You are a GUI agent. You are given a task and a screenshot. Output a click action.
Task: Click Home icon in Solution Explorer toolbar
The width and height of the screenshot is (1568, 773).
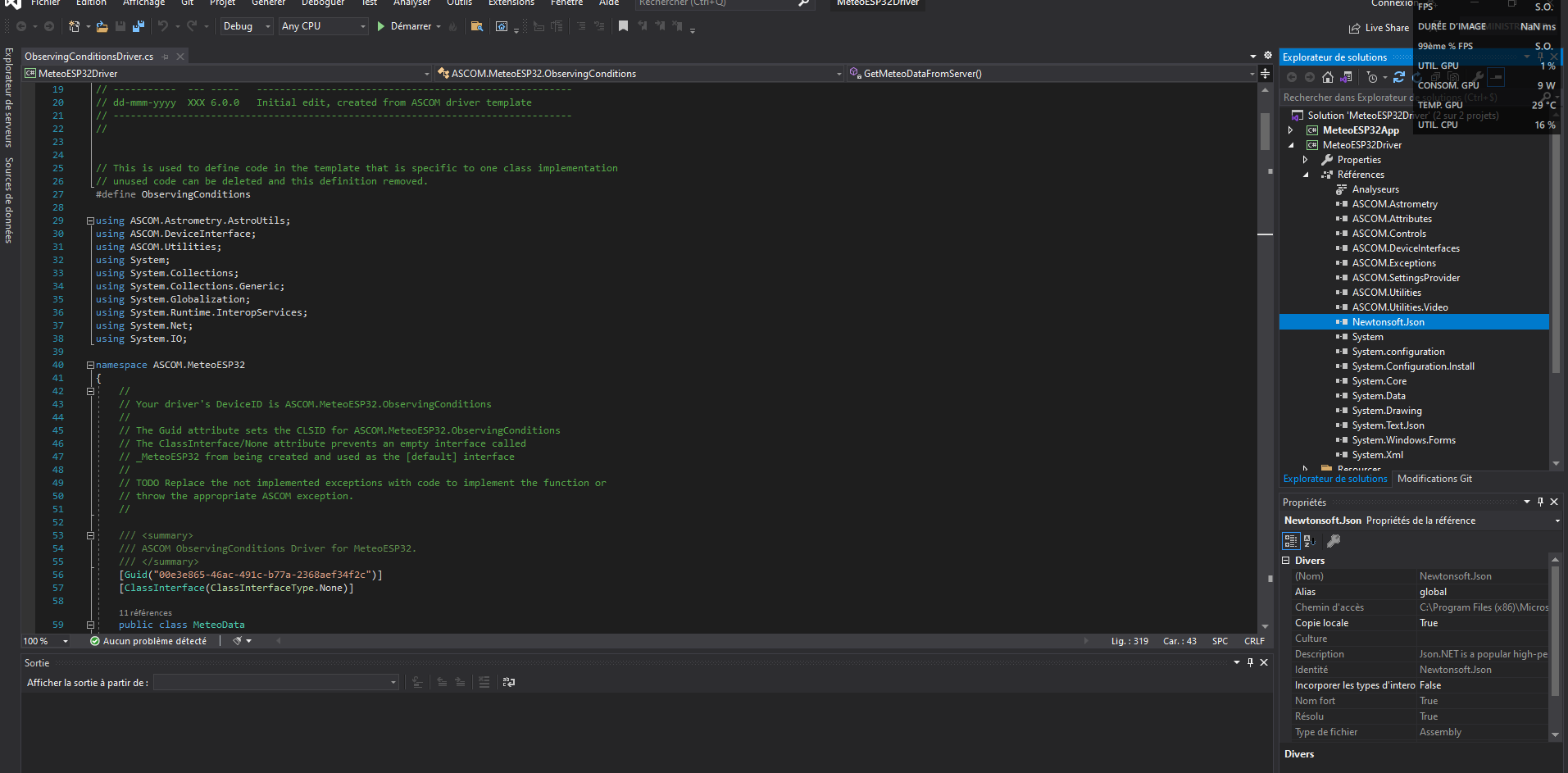(x=1328, y=77)
